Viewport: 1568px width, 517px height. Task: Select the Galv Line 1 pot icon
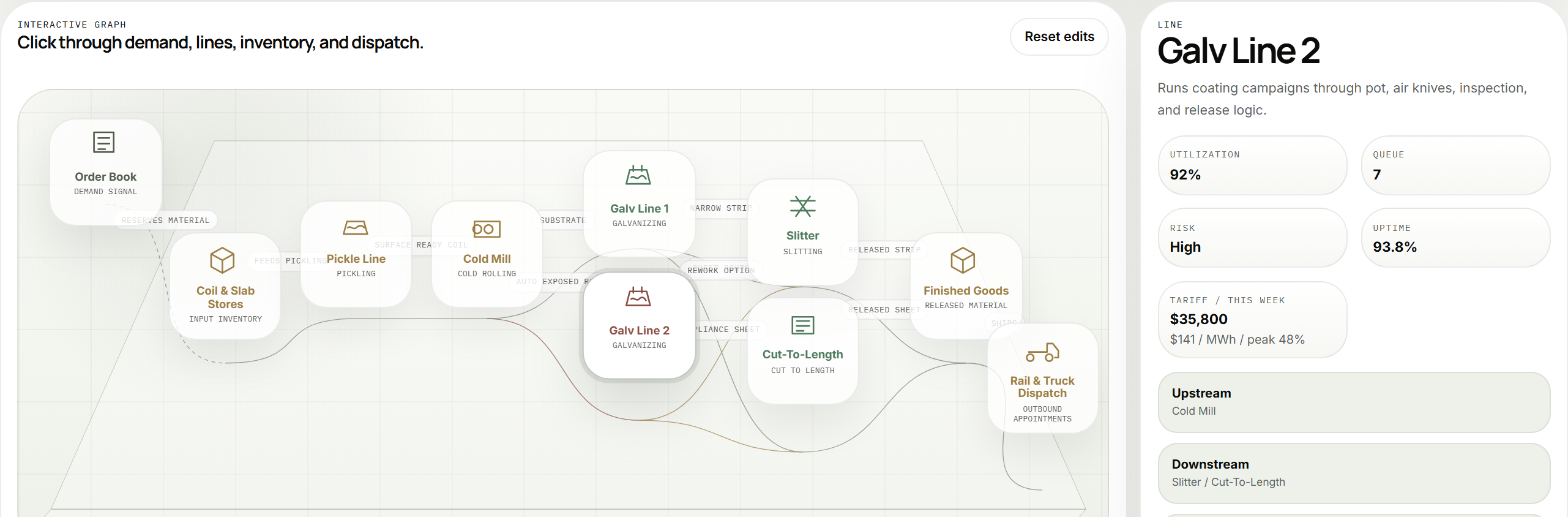[x=638, y=175]
